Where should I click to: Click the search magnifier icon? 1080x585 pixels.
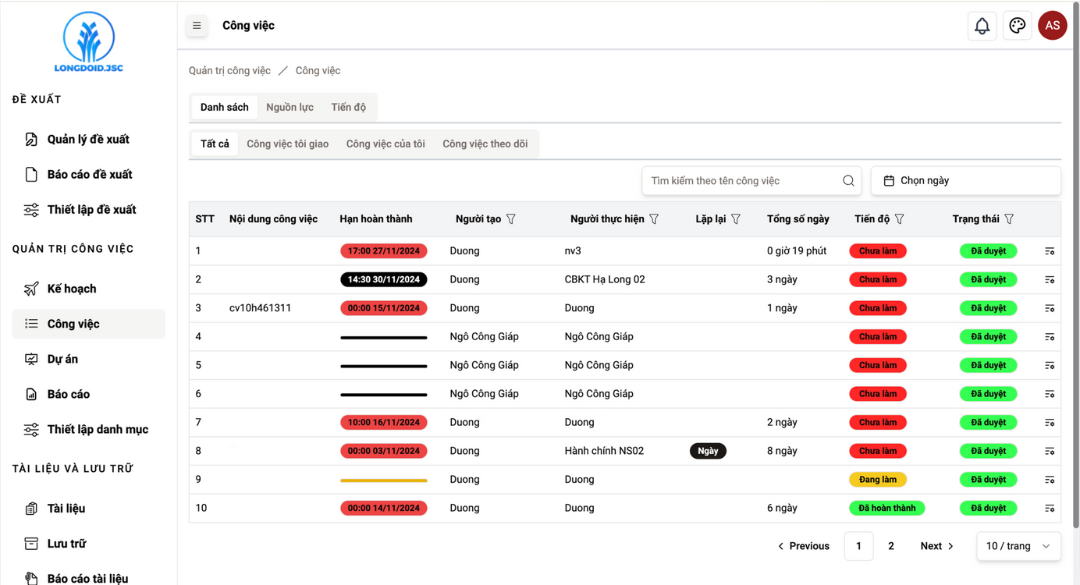click(x=848, y=181)
